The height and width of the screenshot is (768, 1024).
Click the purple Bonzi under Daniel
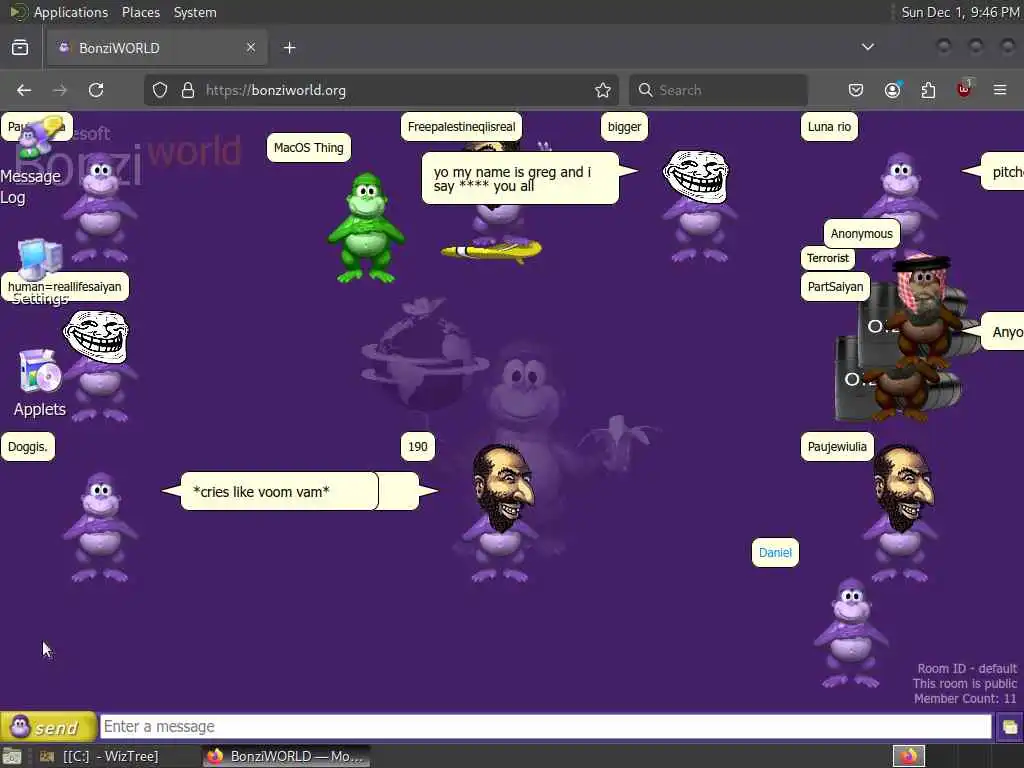click(851, 632)
